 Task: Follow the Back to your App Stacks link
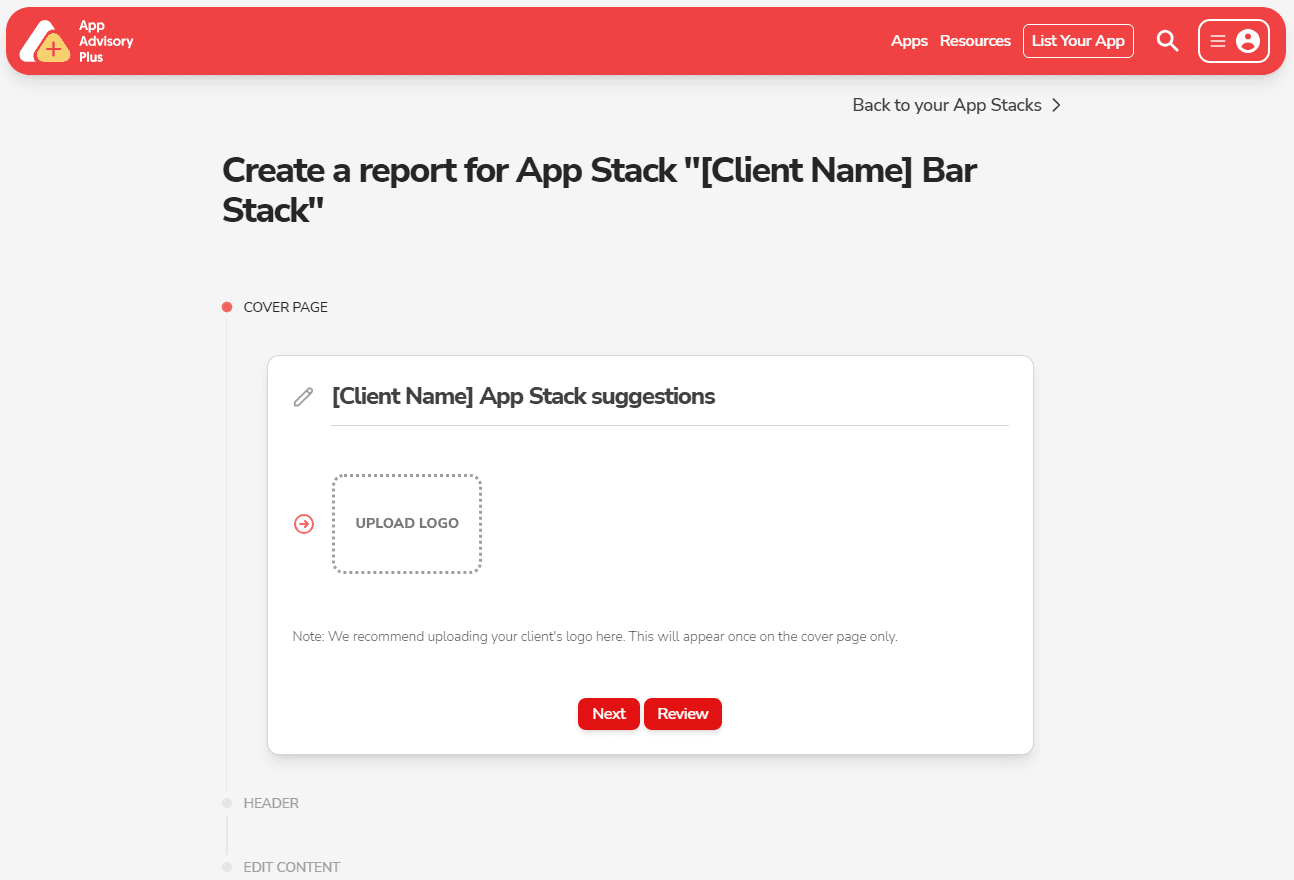(946, 105)
